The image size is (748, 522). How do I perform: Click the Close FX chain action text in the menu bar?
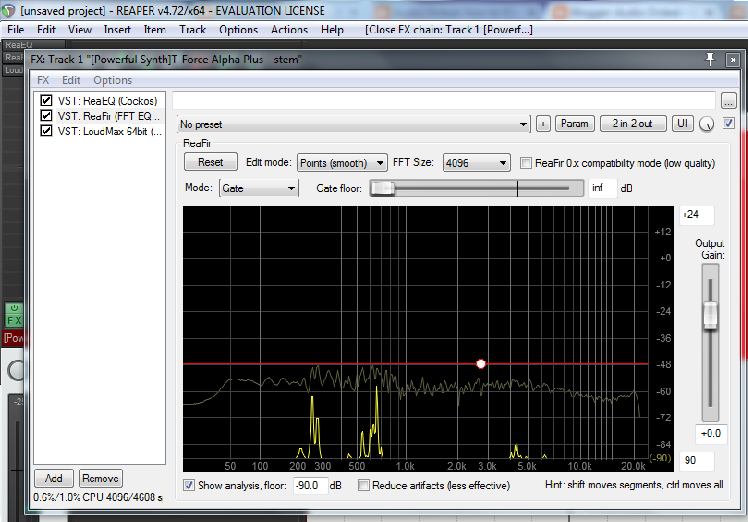click(x=449, y=30)
